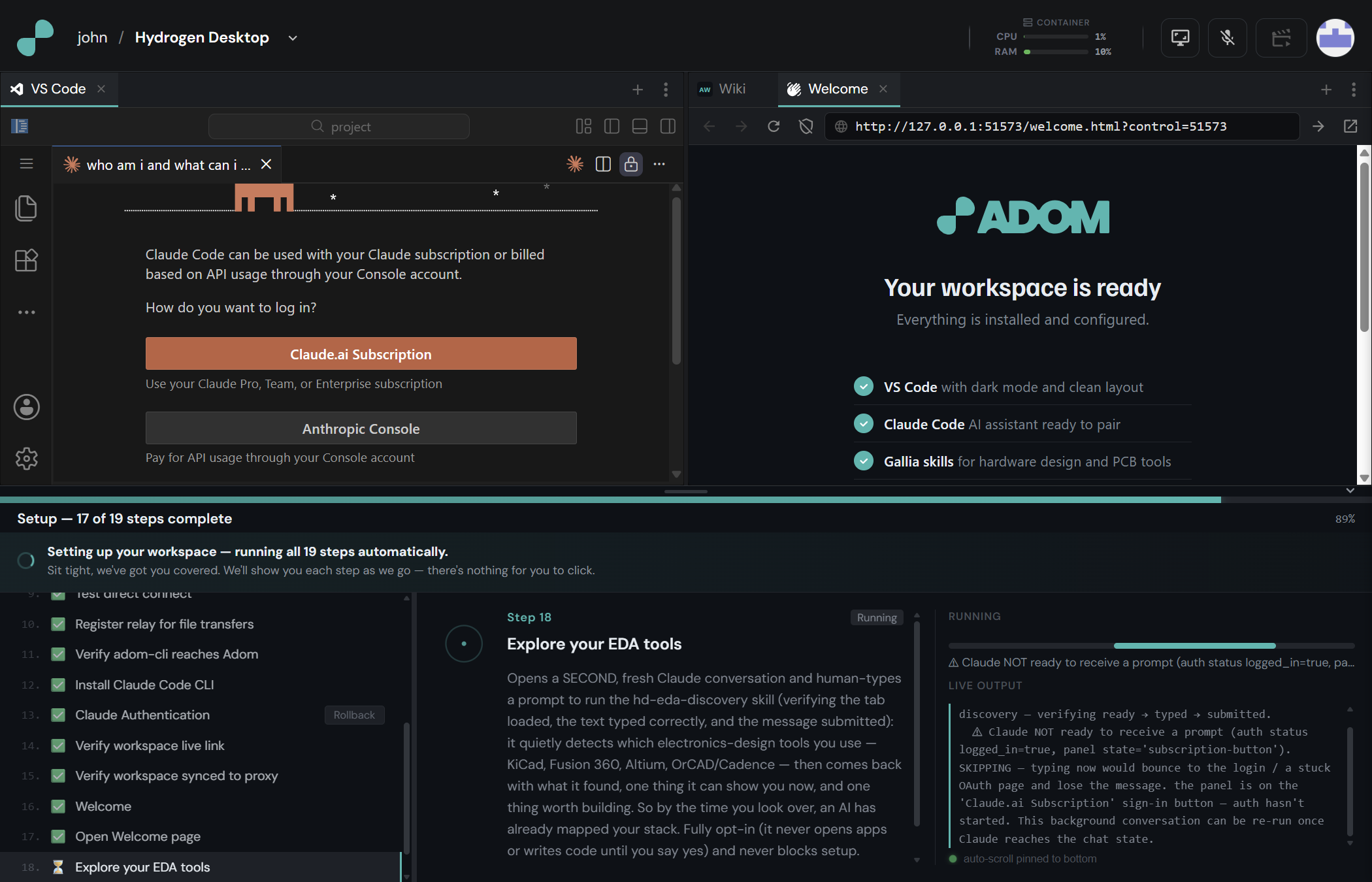Viewport: 1372px width, 882px height.
Task: Click the auto-scroll pinned indicator
Action: click(1023, 858)
